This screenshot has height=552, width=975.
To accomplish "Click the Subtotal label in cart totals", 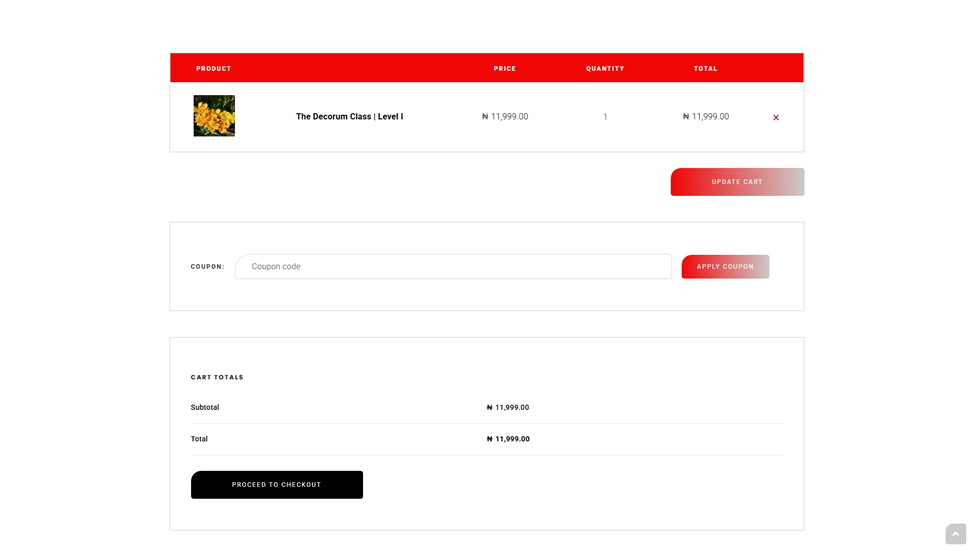I will coord(205,408).
